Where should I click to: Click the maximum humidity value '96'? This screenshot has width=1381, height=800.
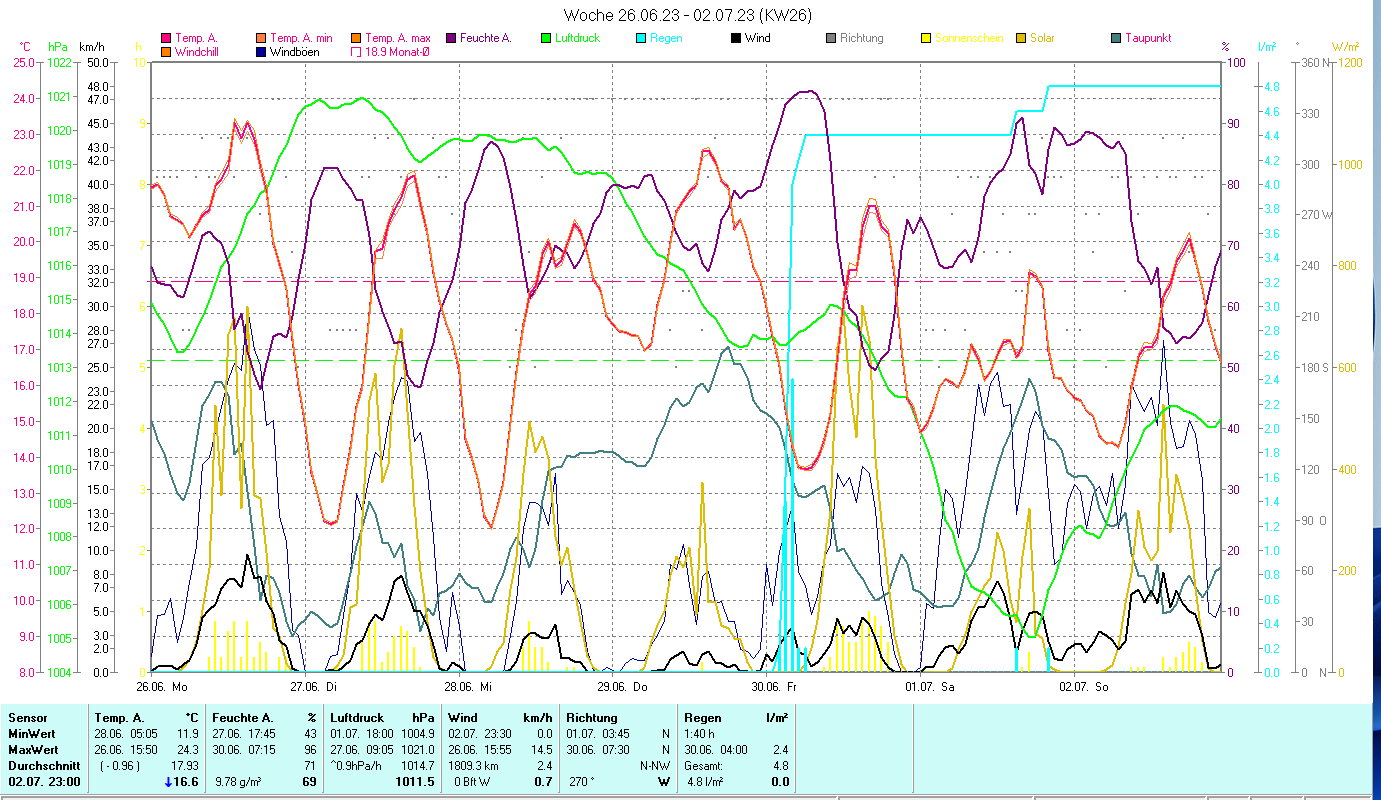click(x=310, y=750)
